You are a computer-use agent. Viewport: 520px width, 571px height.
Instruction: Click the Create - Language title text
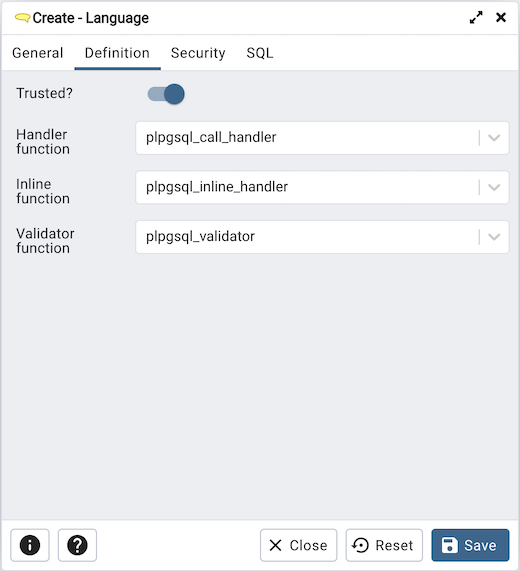click(x=91, y=18)
